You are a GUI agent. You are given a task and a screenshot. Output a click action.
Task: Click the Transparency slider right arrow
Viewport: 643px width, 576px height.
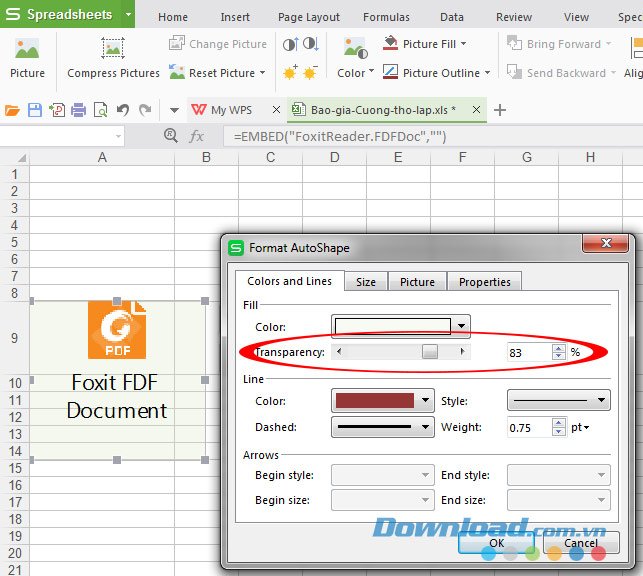463,351
